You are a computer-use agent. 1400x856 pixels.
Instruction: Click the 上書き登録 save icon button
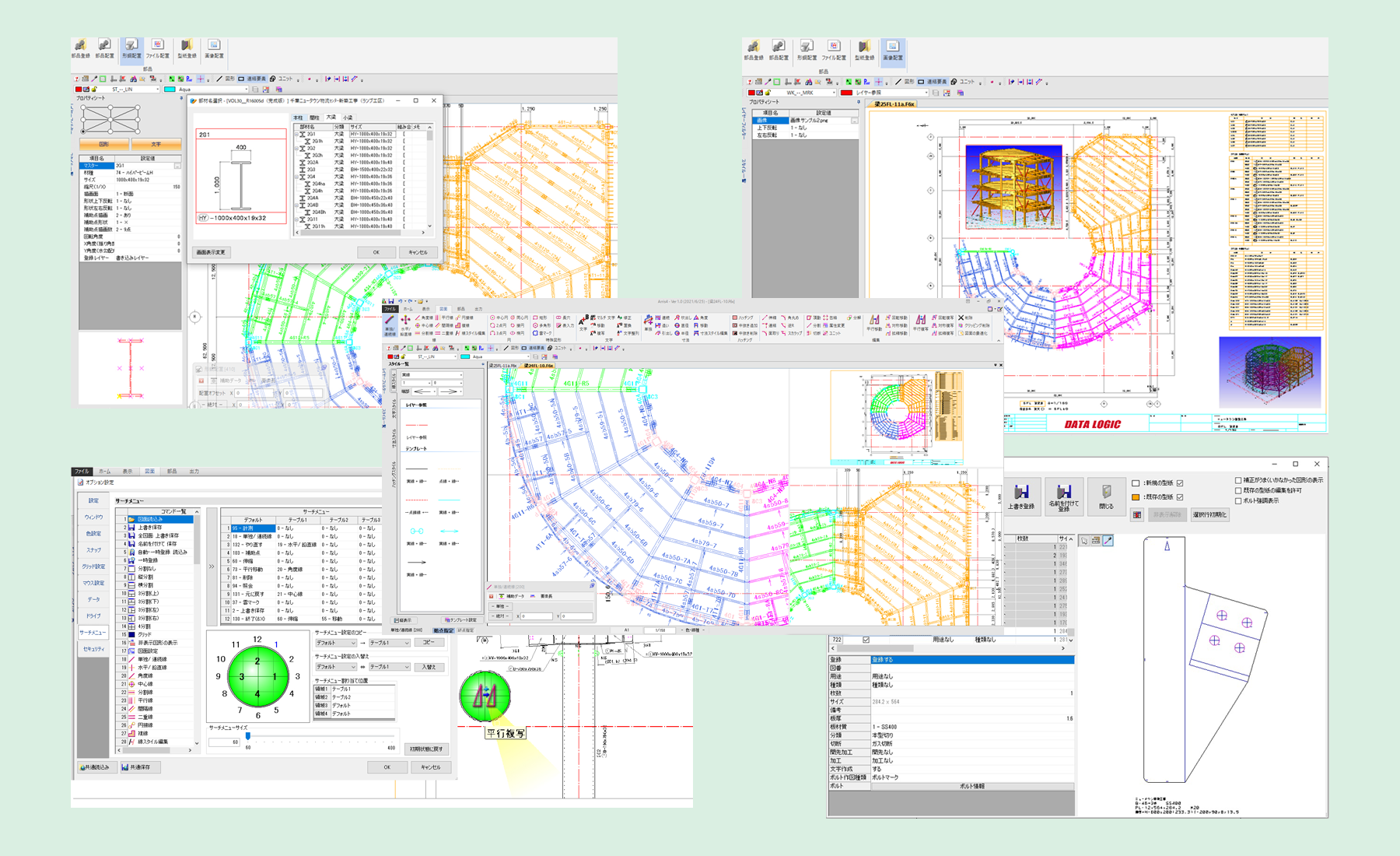tap(1021, 496)
